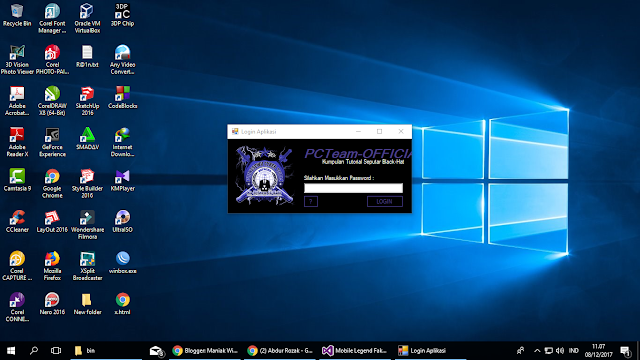This screenshot has height=360, width=640.
Task: Select the Nero 2016 desktop icon
Action: pos(52,304)
